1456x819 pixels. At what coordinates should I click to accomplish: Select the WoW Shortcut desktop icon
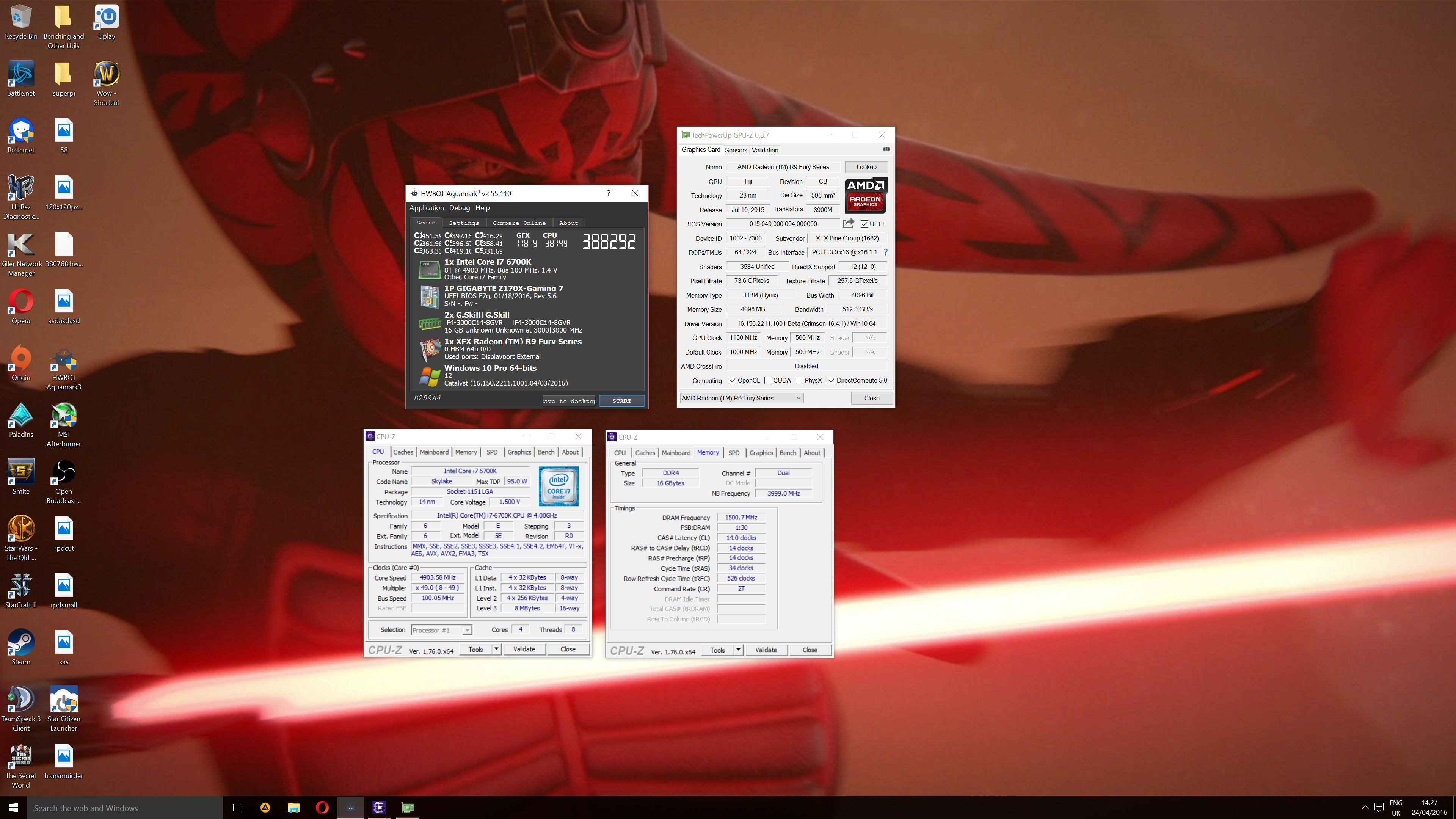pos(106,84)
